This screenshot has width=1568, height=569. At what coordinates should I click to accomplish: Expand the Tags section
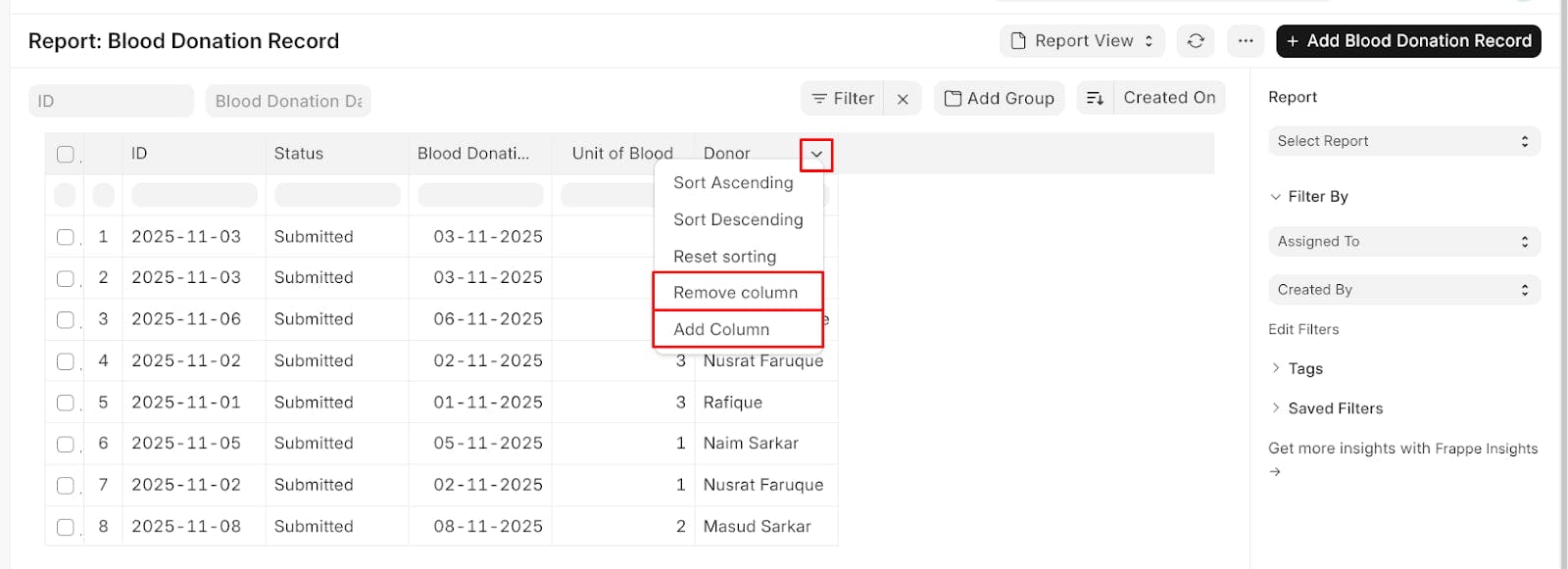click(1297, 368)
